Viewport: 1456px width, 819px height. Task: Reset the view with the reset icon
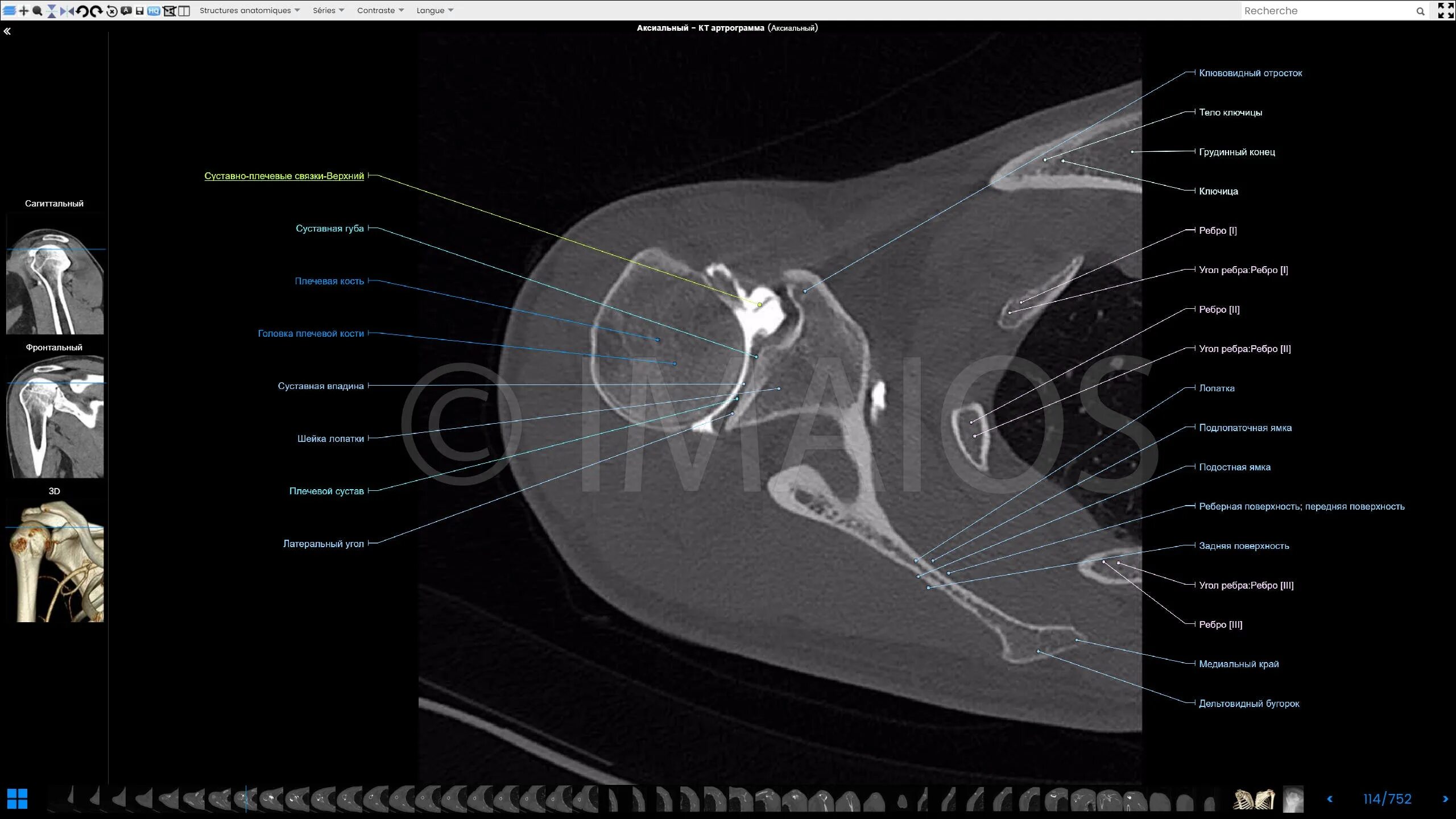pyautogui.click(x=112, y=11)
